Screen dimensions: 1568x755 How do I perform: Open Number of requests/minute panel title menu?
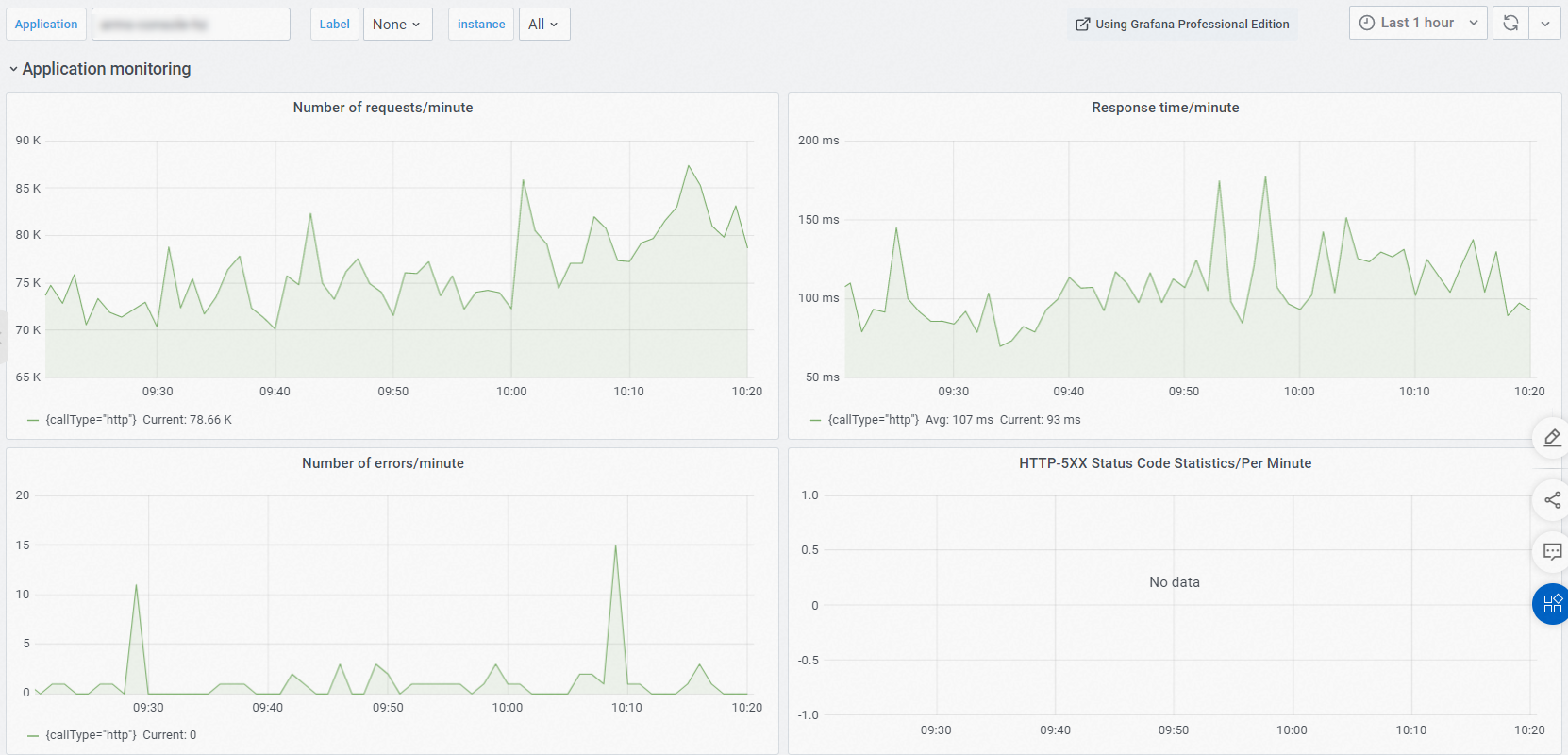click(383, 108)
